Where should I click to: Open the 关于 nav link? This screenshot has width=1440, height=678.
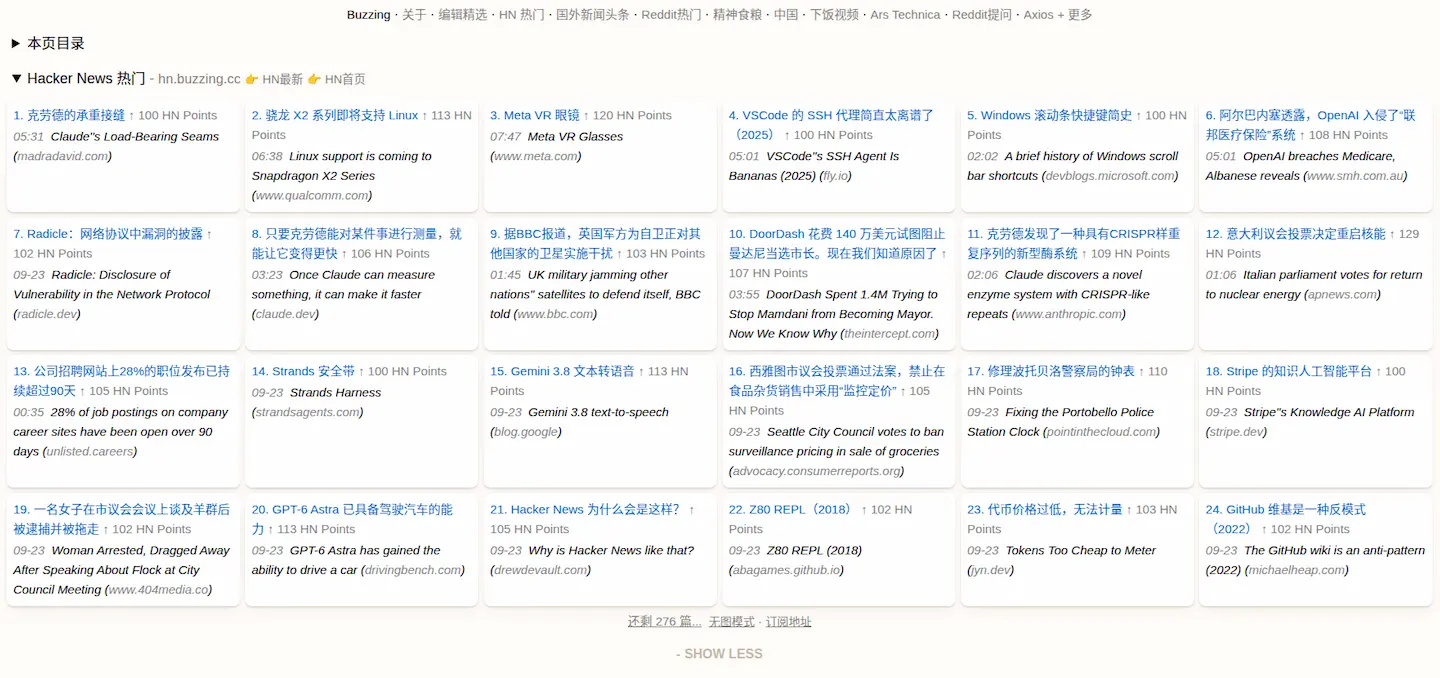[414, 15]
